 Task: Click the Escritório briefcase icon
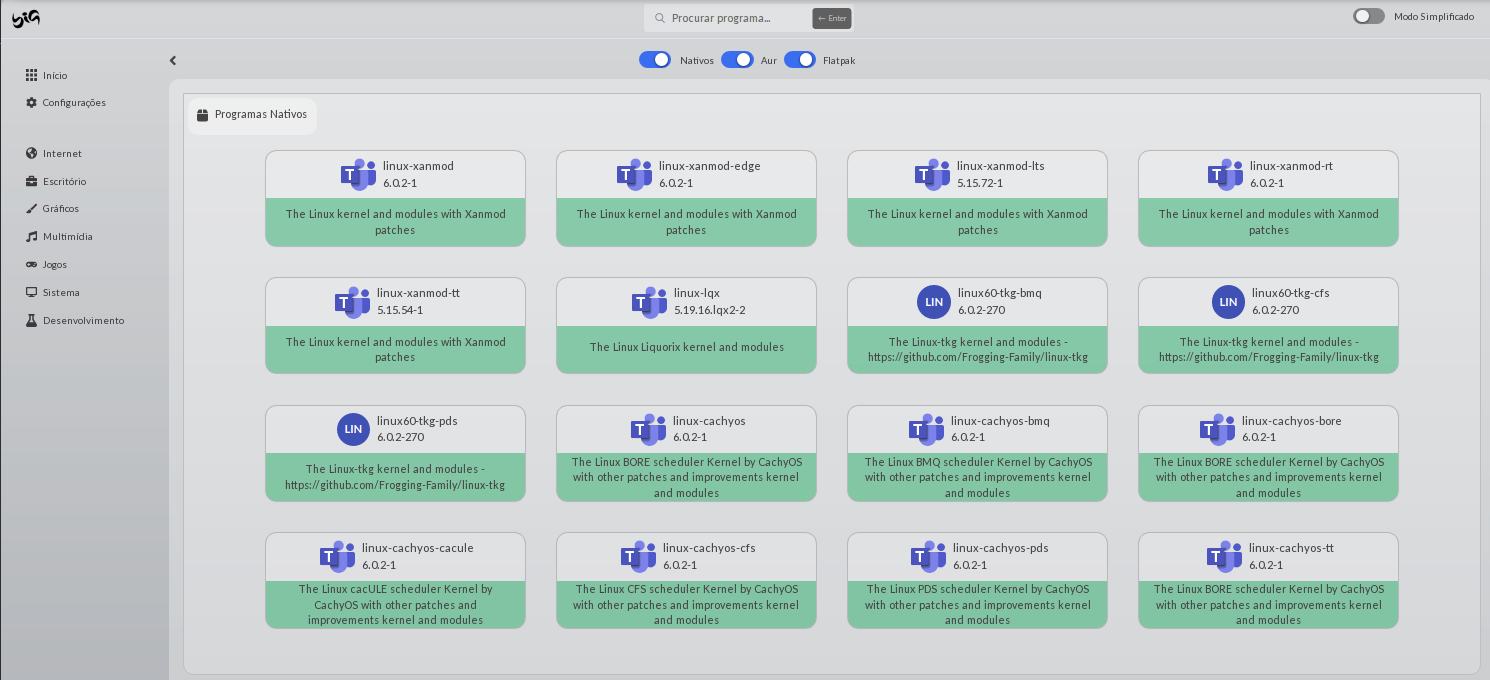point(32,181)
